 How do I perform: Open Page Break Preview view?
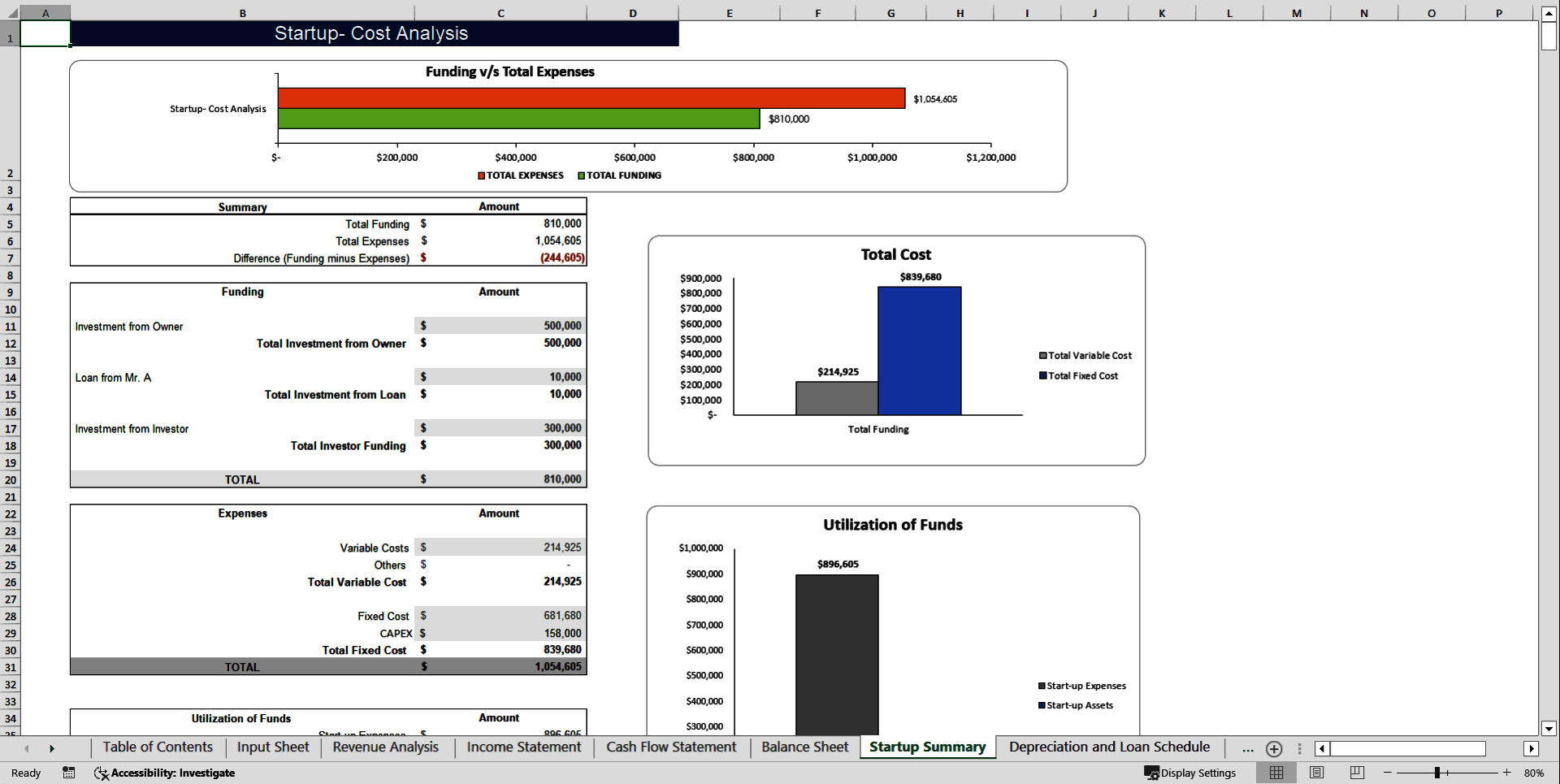click(1355, 773)
